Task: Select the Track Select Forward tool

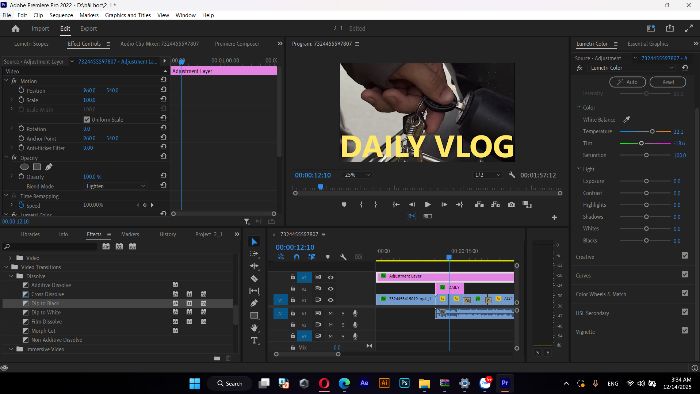Action: point(254,253)
